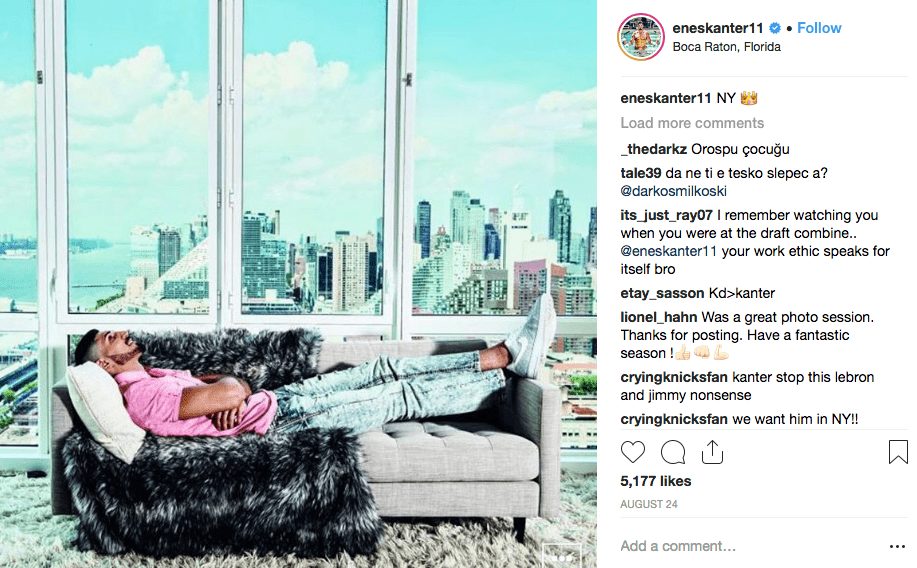917x568 pixels.
Task: Open the eneskanter11 username in the header
Action: click(x=718, y=28)
